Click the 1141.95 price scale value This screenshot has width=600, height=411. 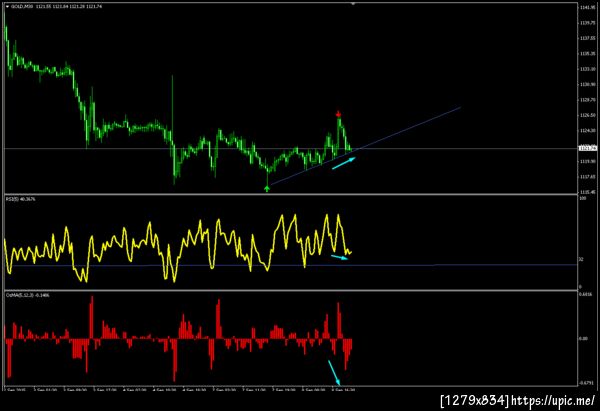[588, 8]
